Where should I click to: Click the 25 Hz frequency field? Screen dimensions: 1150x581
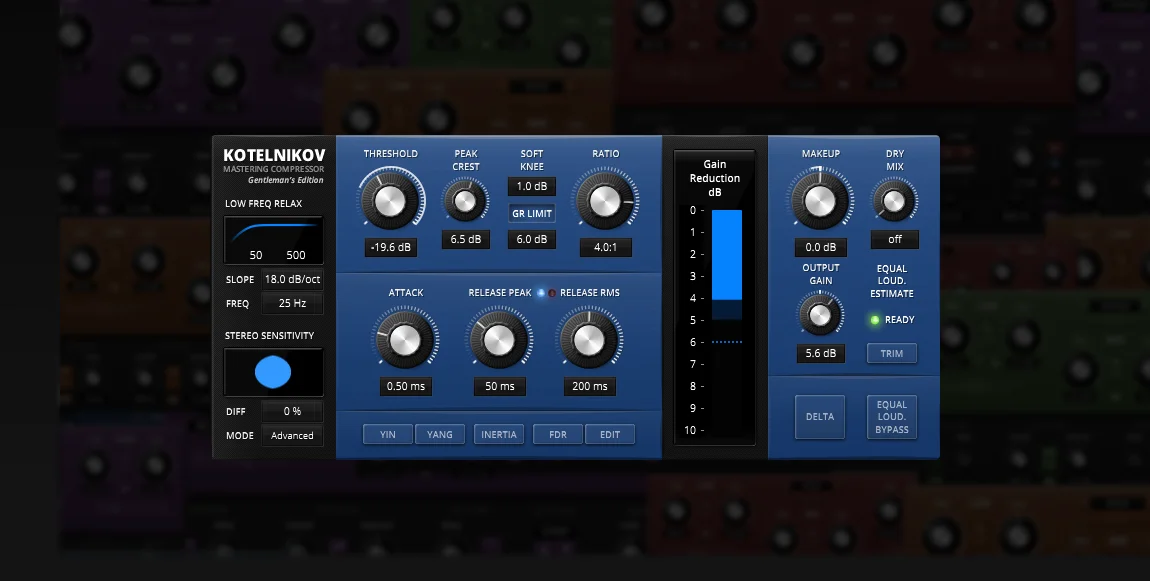[x=292, y=303]
